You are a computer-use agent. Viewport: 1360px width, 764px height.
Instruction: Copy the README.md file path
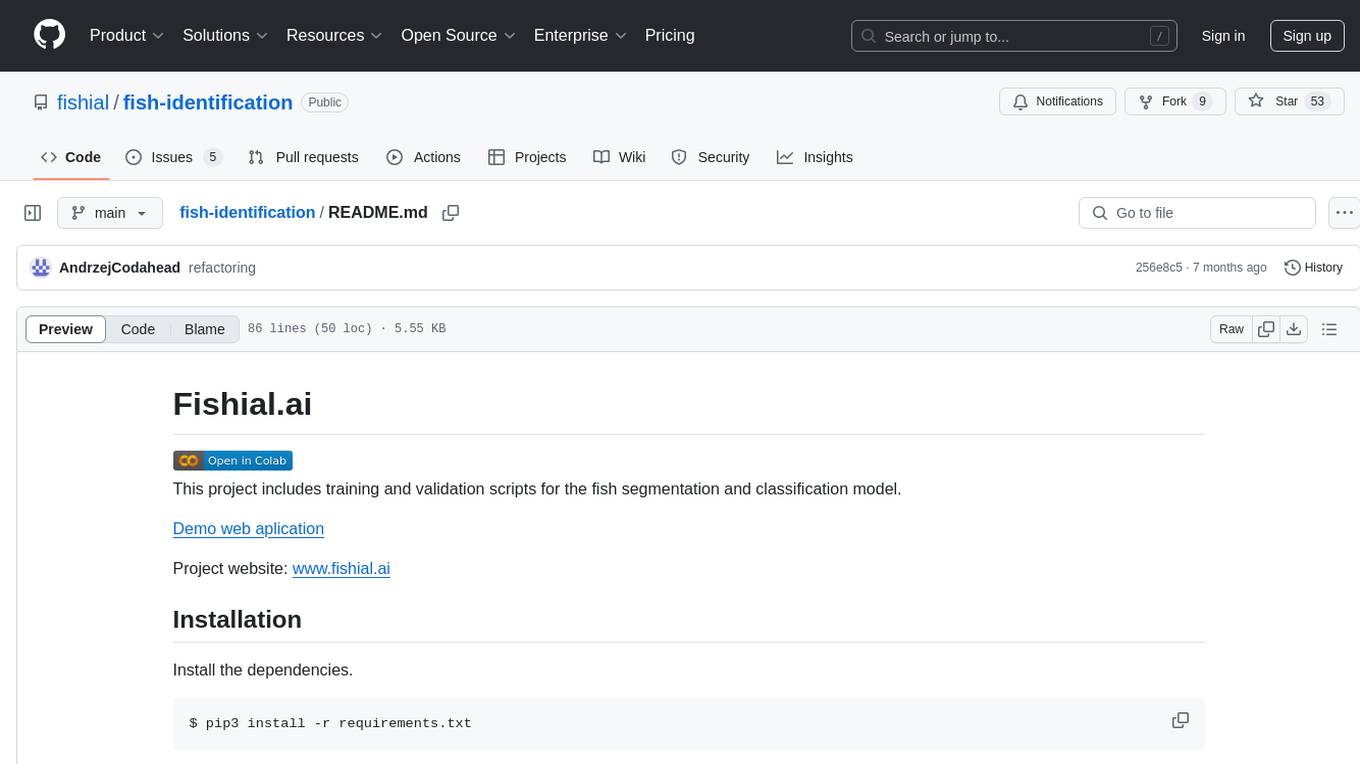coord(451,213)
